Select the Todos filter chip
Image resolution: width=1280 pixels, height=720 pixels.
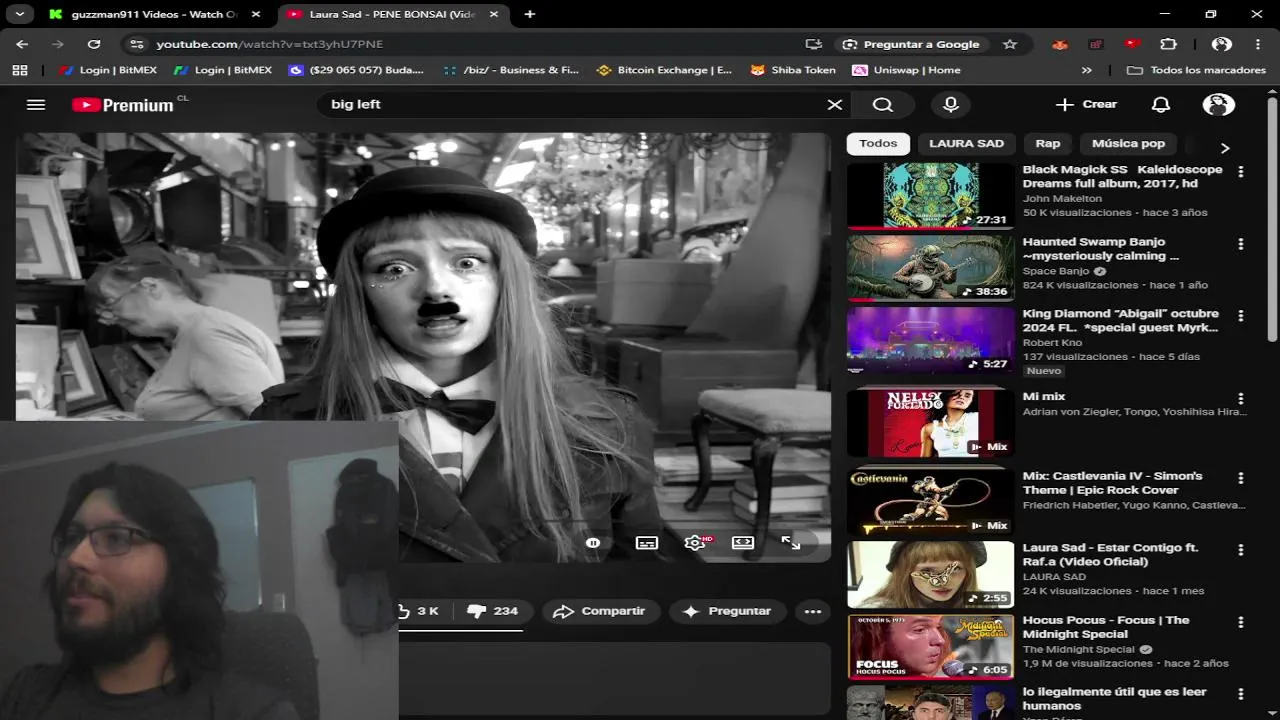tap(878, 143)
